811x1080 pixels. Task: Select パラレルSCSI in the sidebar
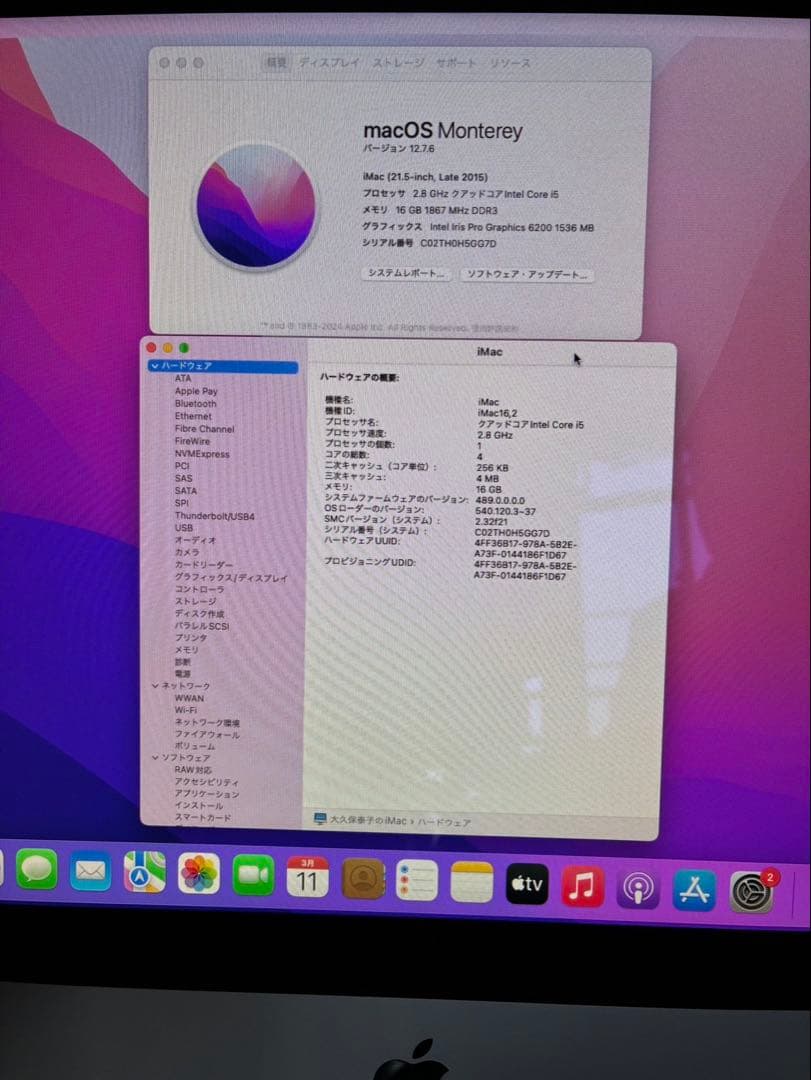[202, 626]
